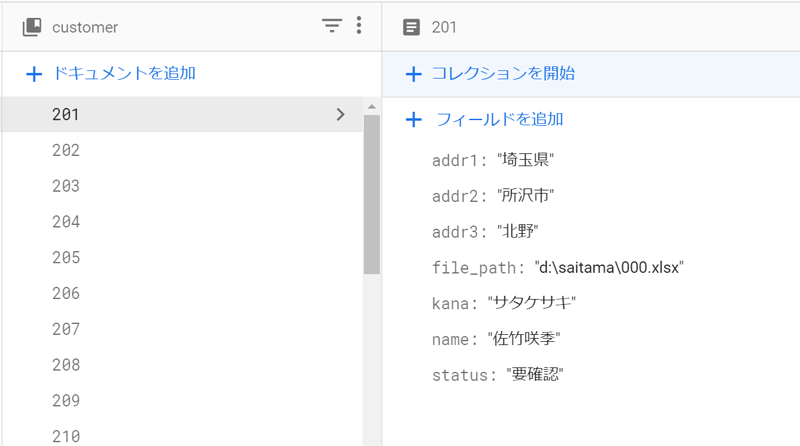Screen dimensions: 800x446
Task: Click plus icon for フィールドを追加
Action: pos(413,120)
